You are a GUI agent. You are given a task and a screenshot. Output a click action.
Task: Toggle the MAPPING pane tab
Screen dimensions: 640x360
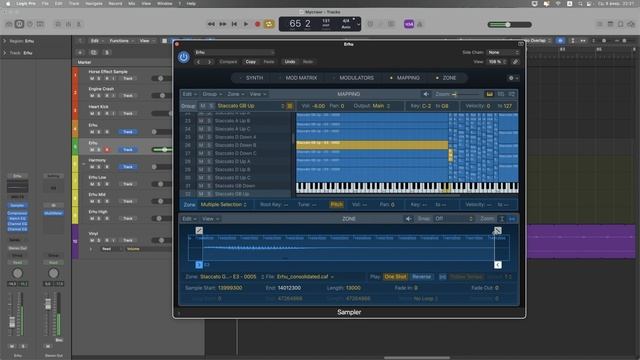[x=407, y=78]
